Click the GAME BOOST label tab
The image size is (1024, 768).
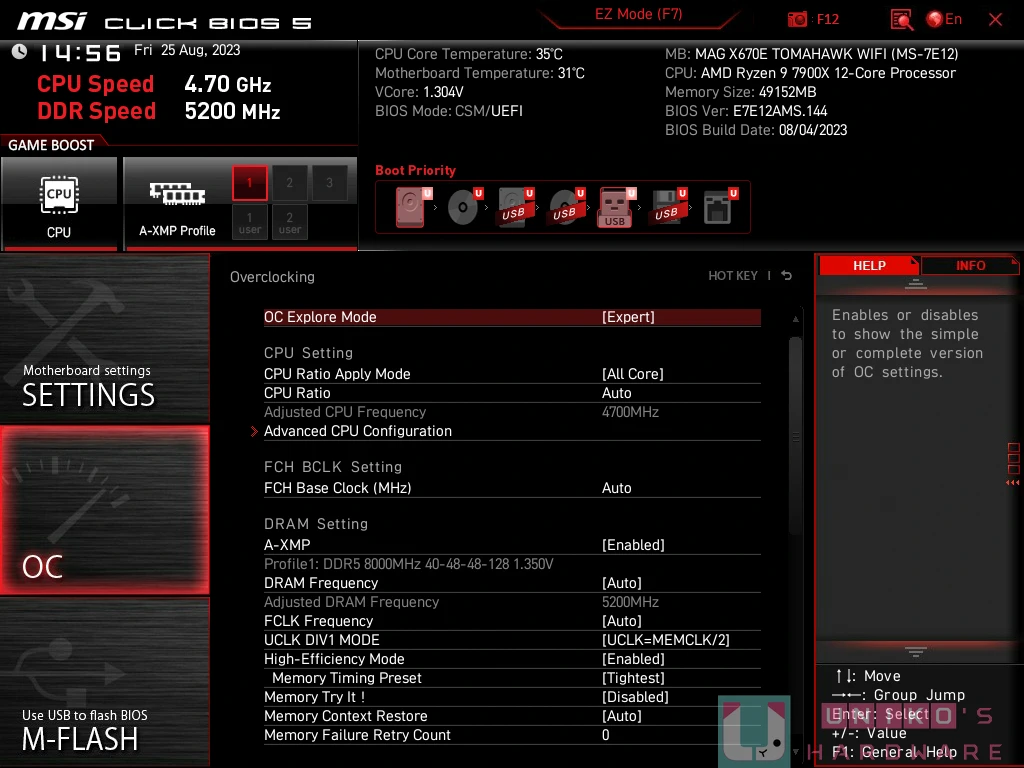[x=51, y=145]
